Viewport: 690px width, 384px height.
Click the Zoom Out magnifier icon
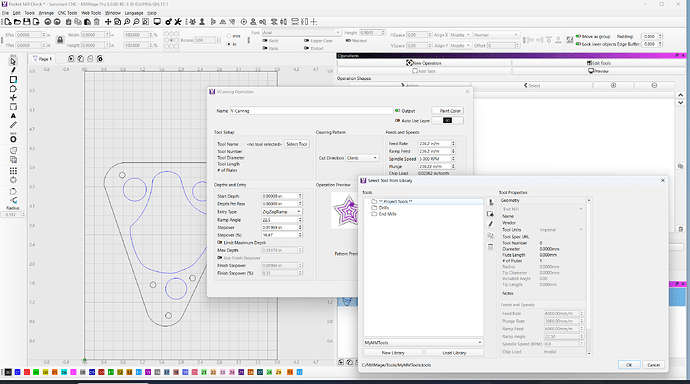pyautogui.click(x=136, y=22)
